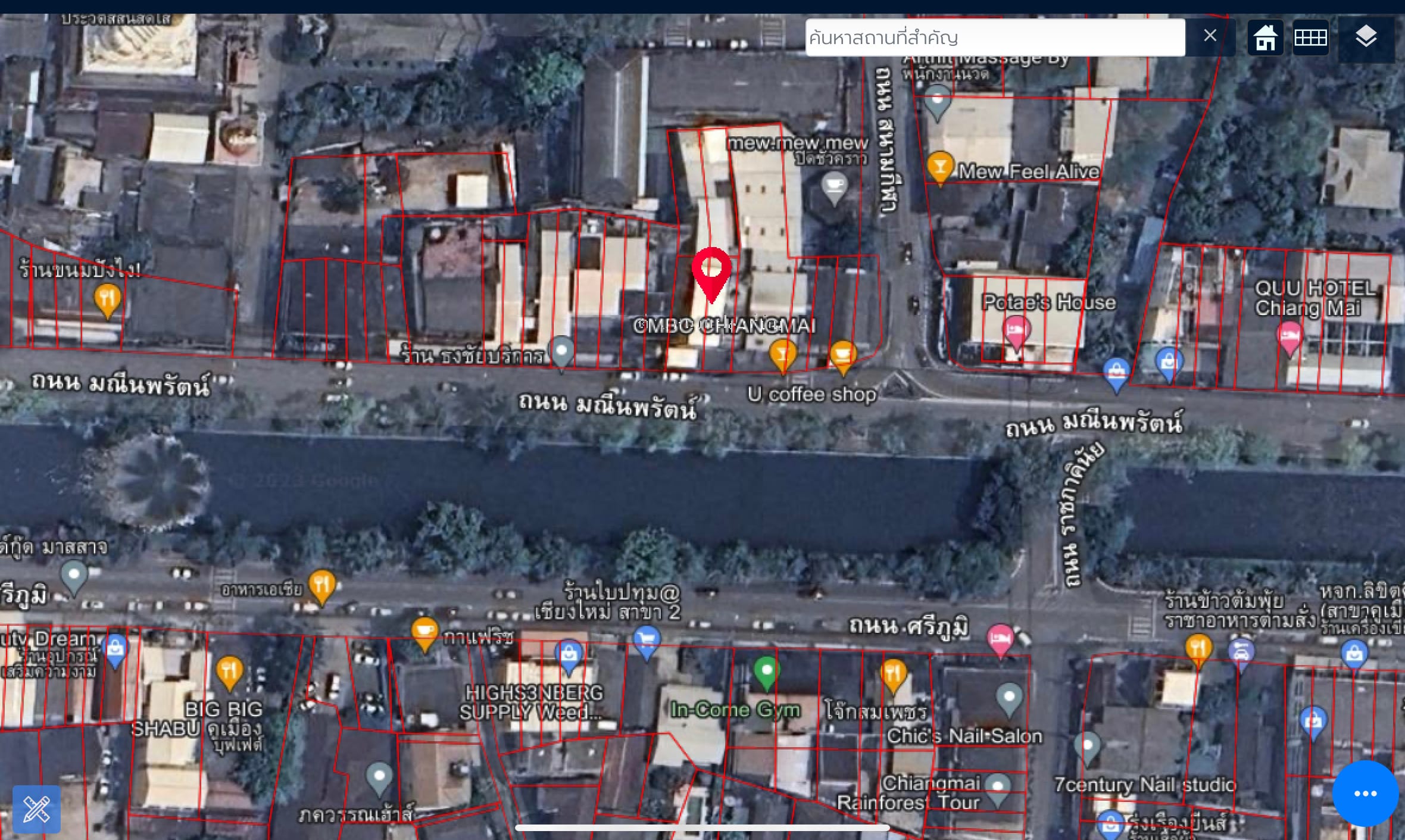Image resolution: width=1405 pixels, height=840 pixels.
Task: Click the U coffee shop bar marker
Action: [783, 357]
